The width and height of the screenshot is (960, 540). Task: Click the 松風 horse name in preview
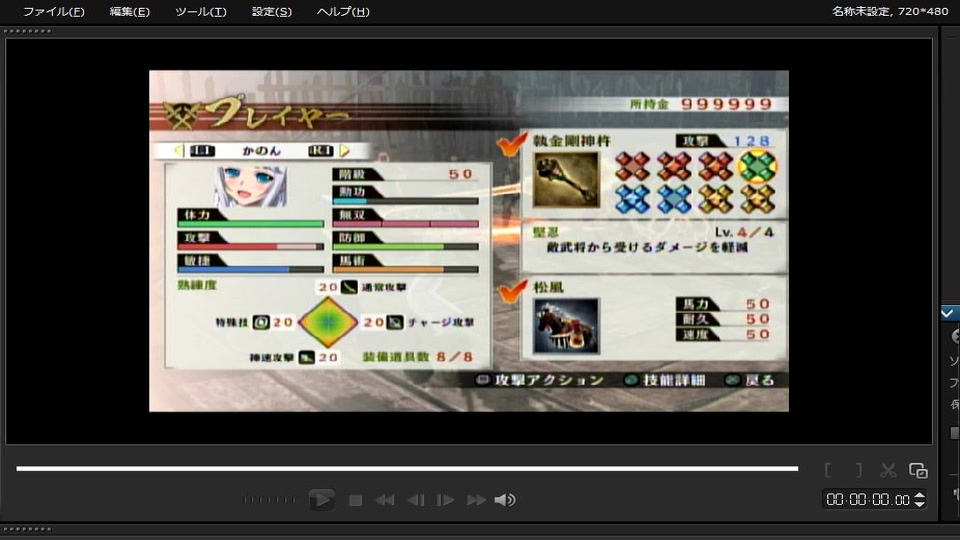[x=548, y=287]
